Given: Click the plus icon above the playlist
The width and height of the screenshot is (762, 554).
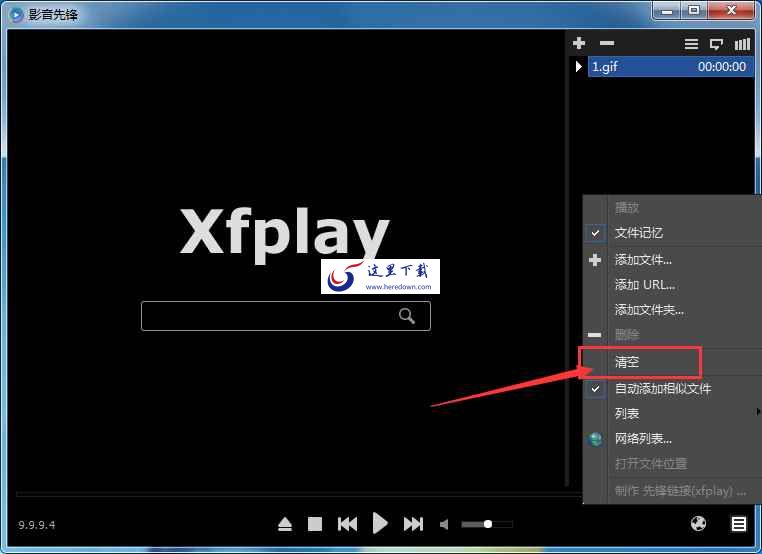Looking at the screenshot, I should point(579,43).
